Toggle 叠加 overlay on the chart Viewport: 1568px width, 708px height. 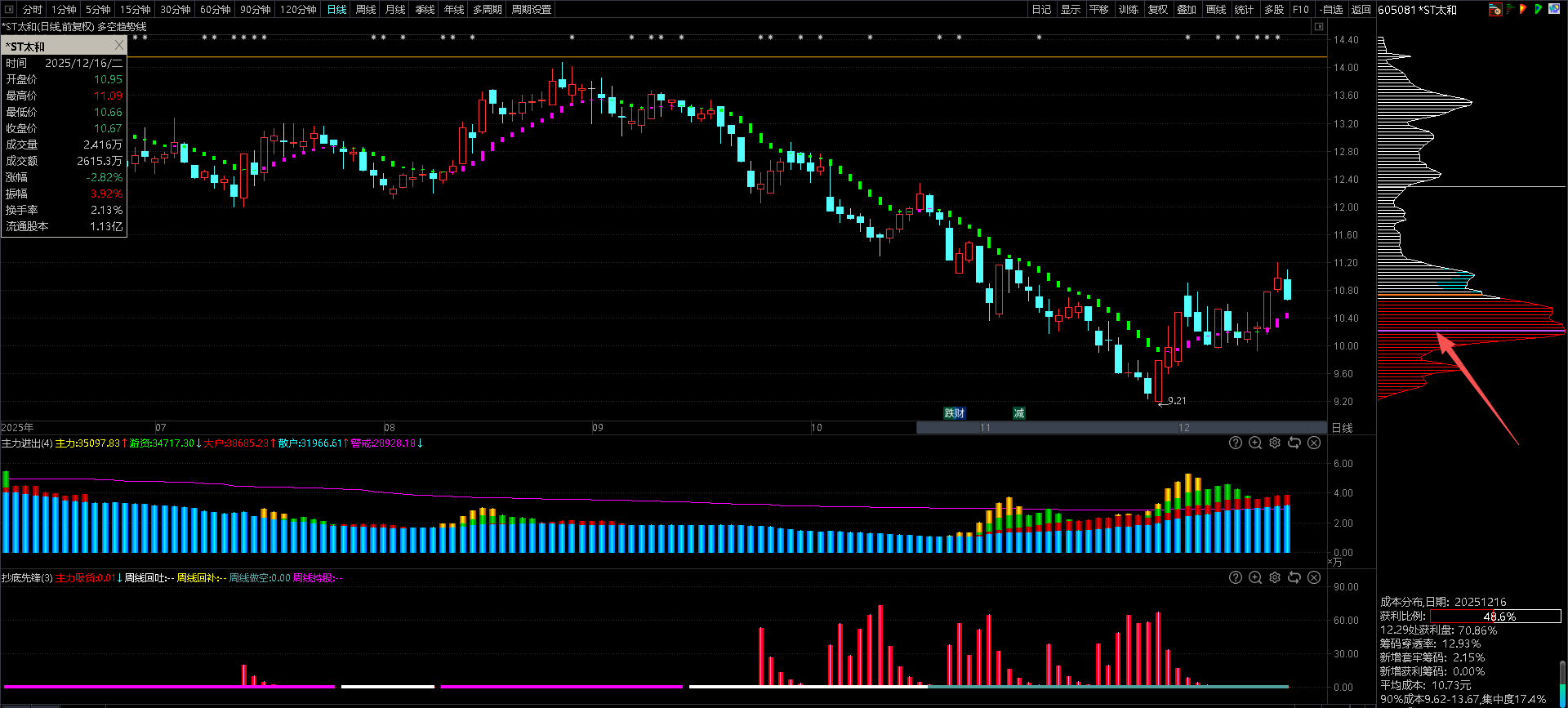point(1186,9)
